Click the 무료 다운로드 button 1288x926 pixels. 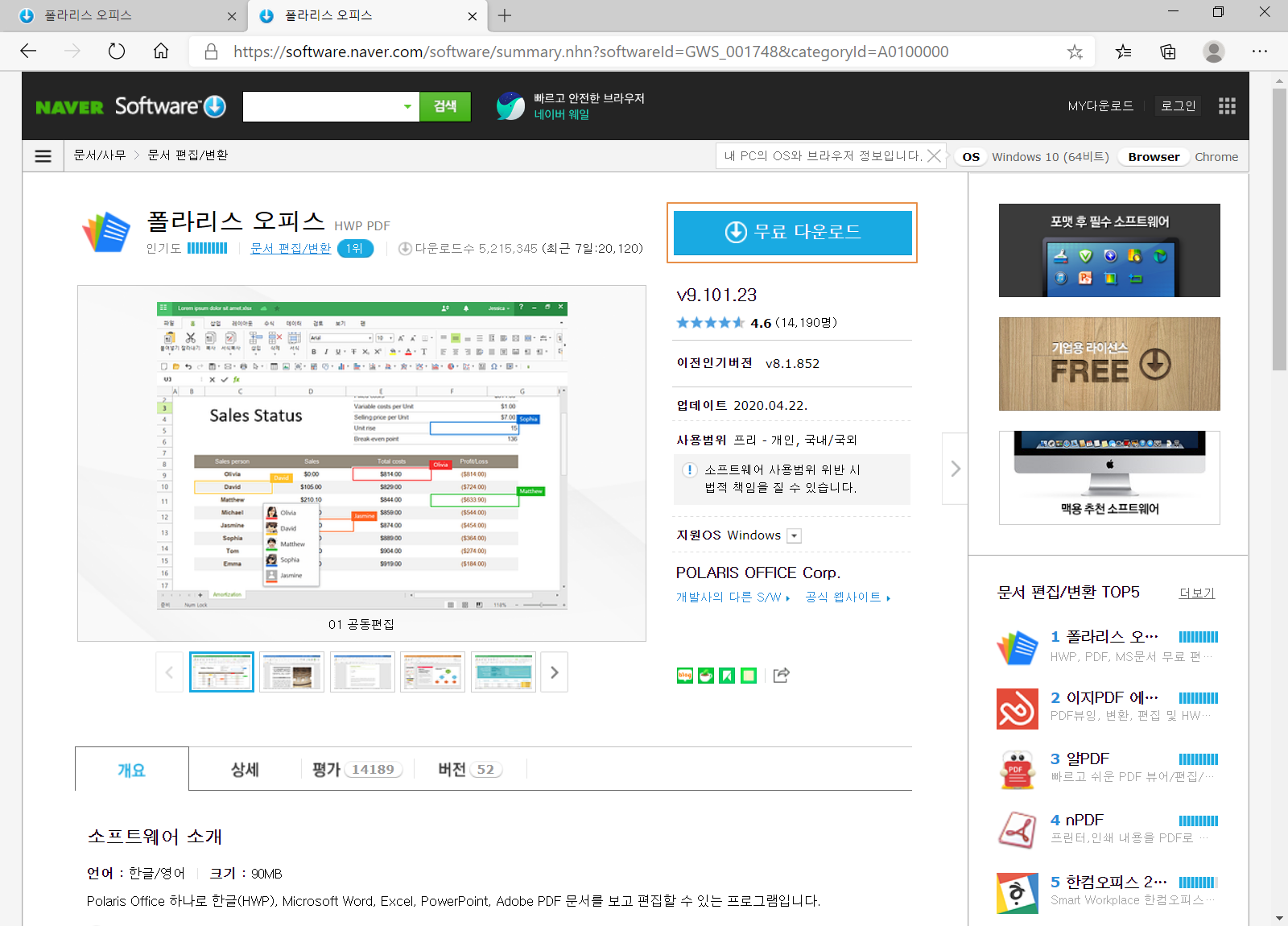point(792,233)
